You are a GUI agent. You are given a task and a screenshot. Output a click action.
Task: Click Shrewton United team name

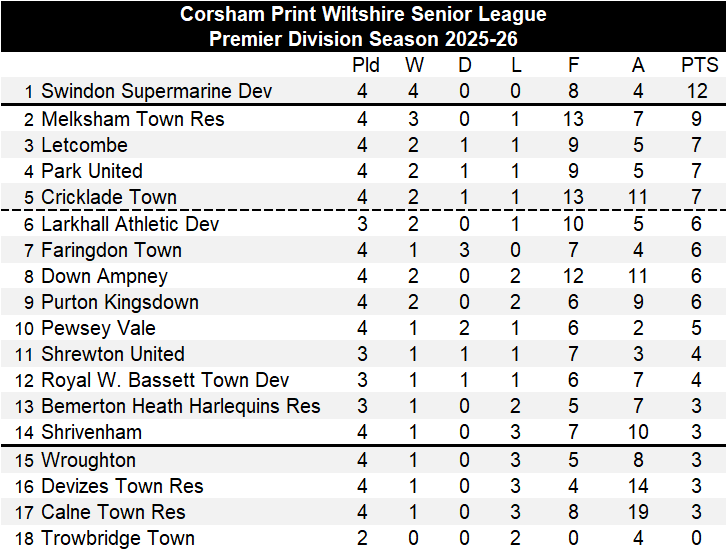[x=112, y=354]
